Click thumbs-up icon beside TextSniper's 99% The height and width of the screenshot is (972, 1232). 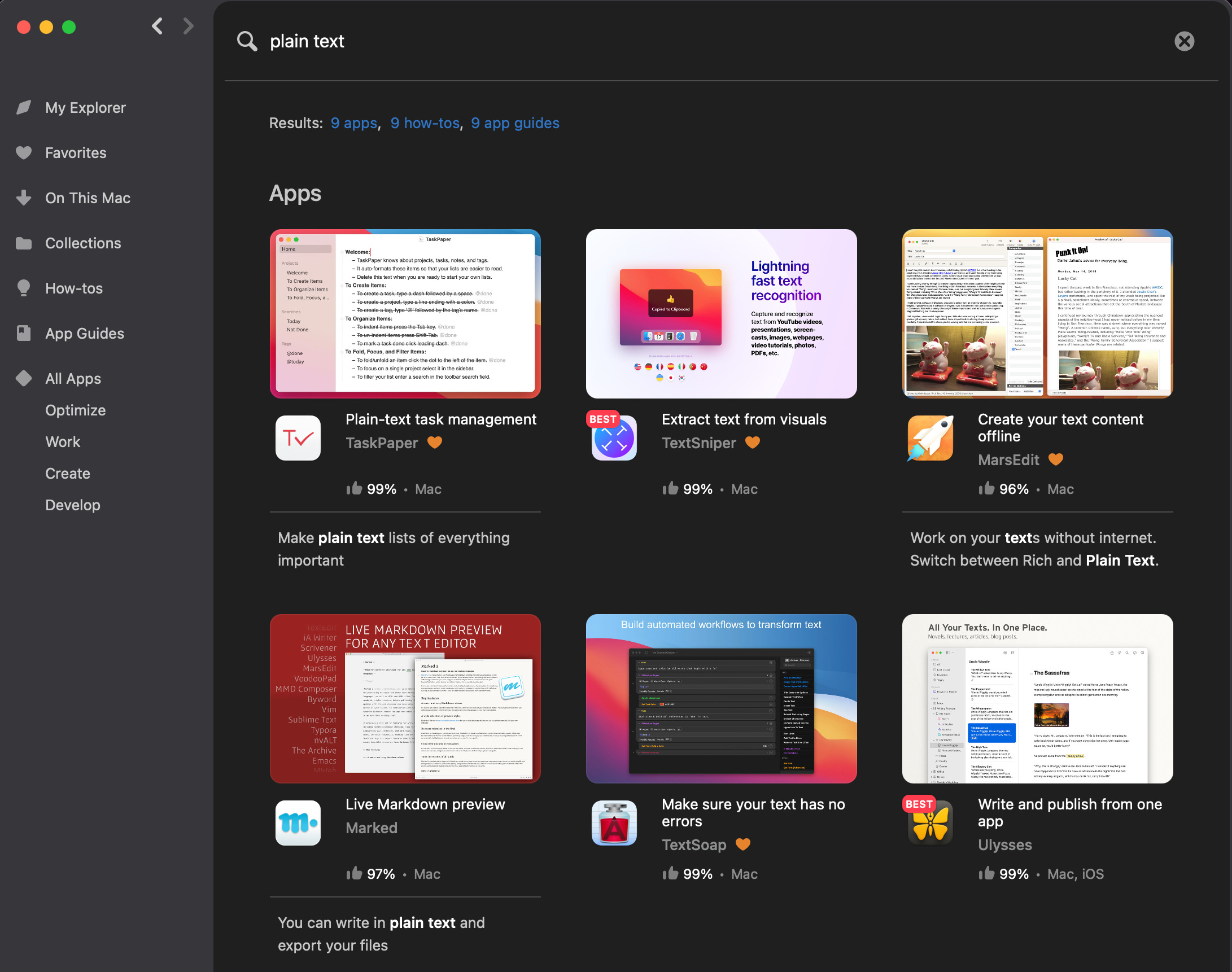coord(670,488)
